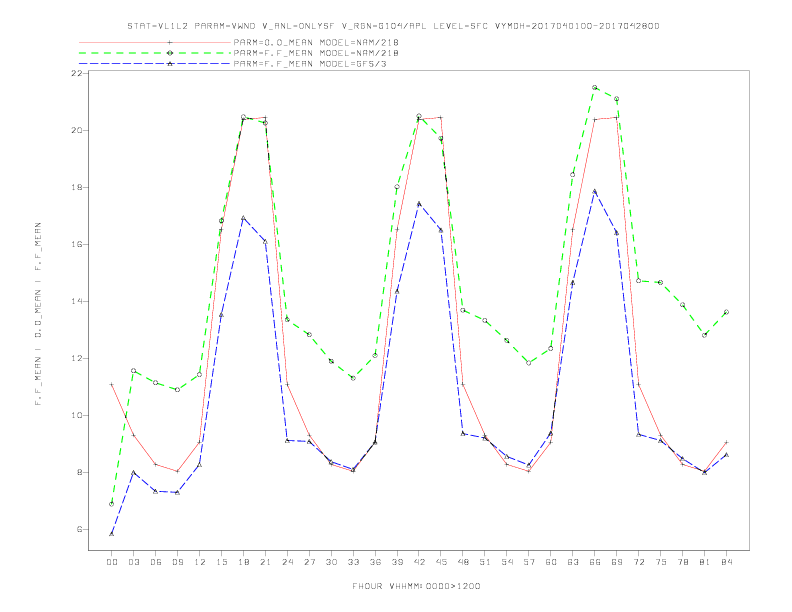Viewport: 792px width, 612px height.
Task: Click the highest green circle marker at hour 66
Action: (595, 87)
